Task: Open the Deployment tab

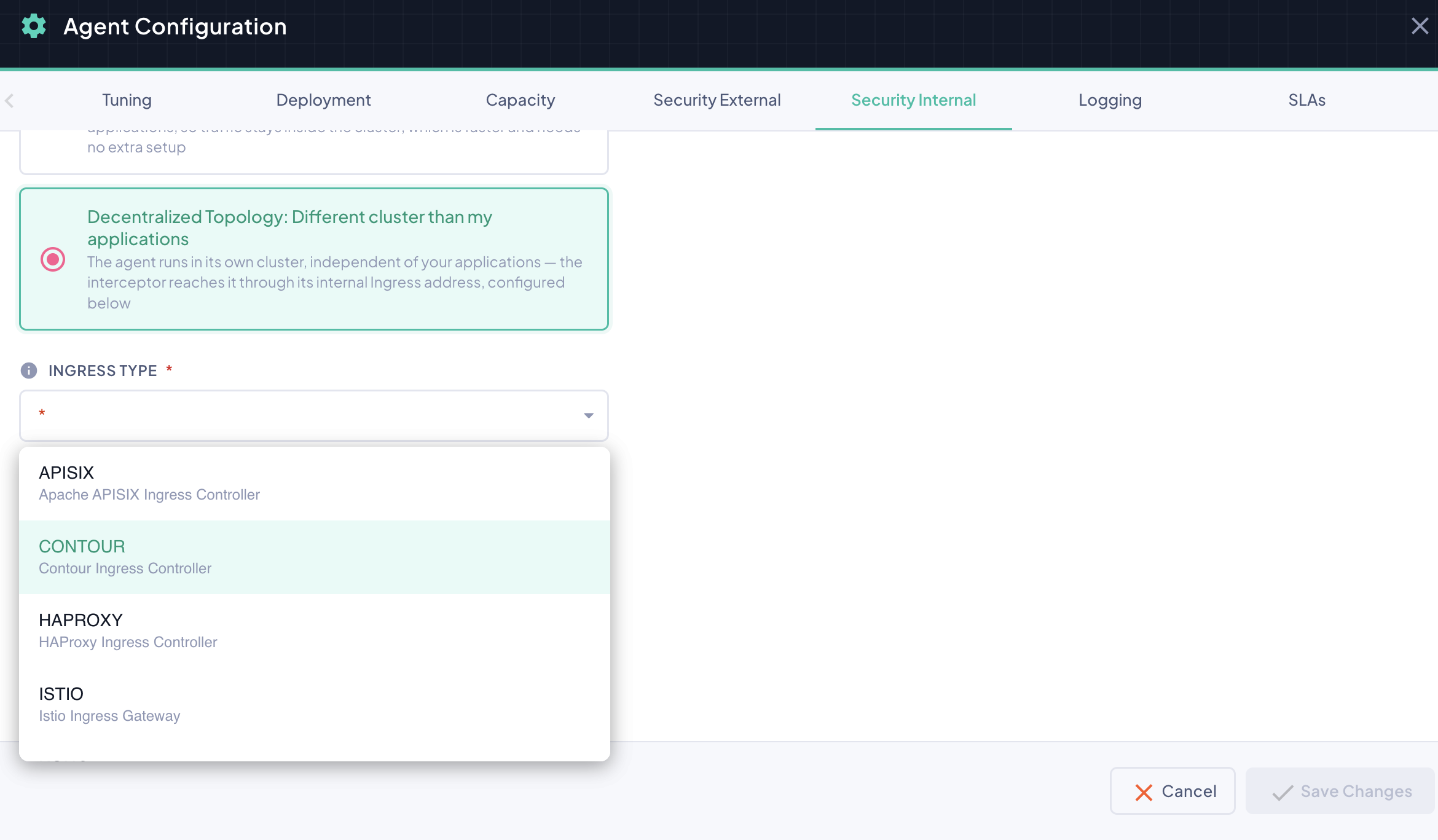Action: point(323,100)
